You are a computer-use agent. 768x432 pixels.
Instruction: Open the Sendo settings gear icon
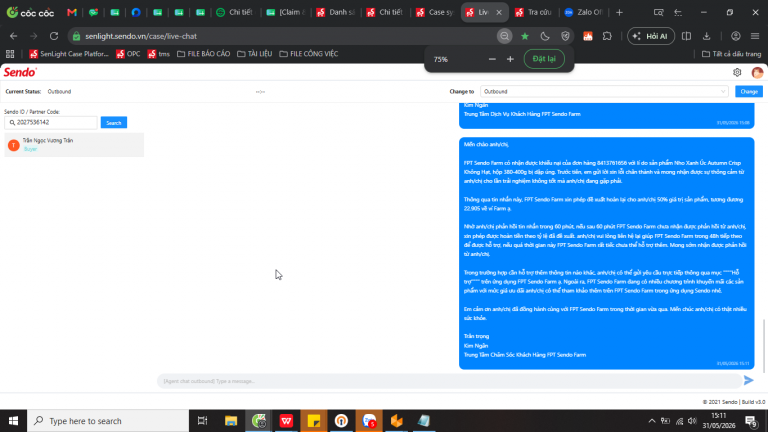[x=737, y=72]
